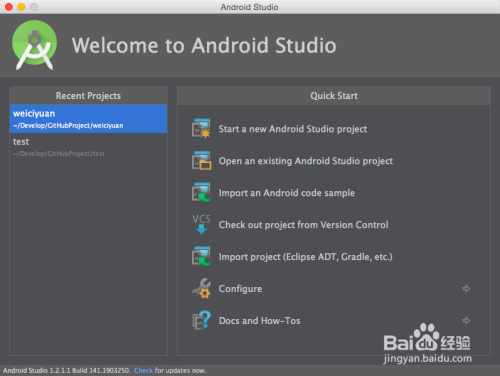500x376 pixels.
Task: Start a new Android Studio project
Action: click(293, 129)
